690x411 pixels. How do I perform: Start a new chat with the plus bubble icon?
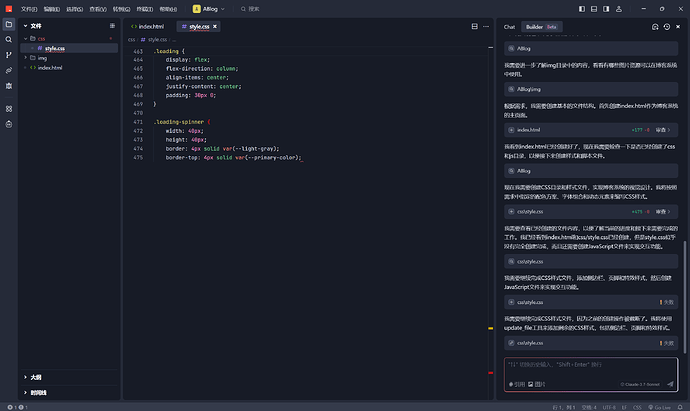655,27
